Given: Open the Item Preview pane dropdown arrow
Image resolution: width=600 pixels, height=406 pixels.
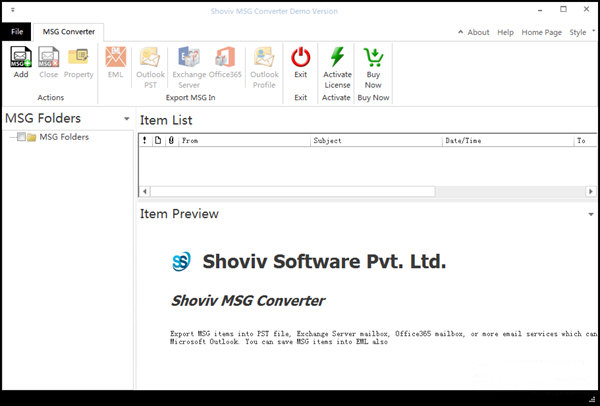Looking at the screenshot, I should tap(591, 214).
